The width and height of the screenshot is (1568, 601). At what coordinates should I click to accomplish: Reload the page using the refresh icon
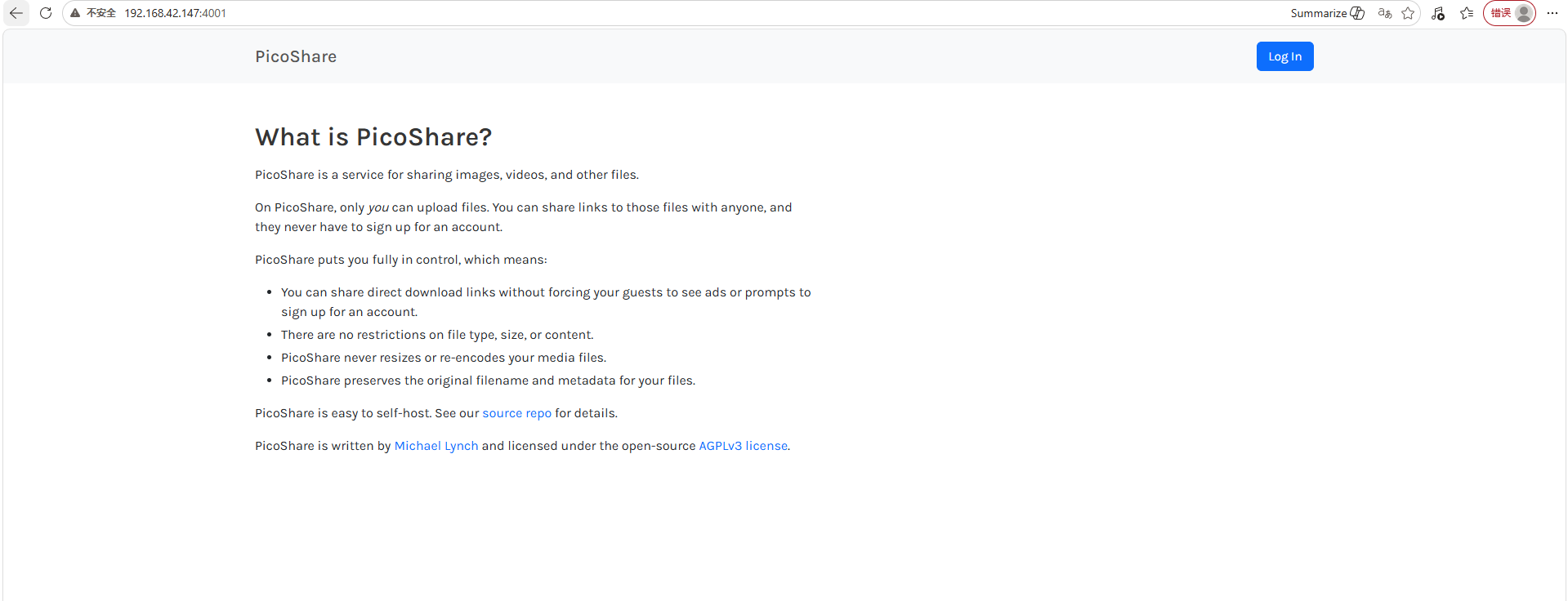[46, 13]
